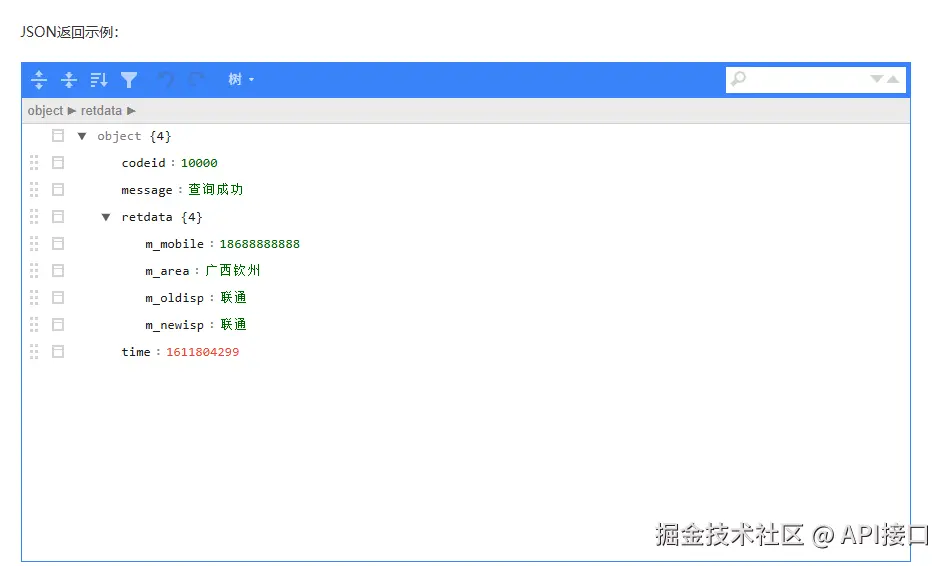Edit the m_newisp value 联通
Screen dimensions: 948x566
coord(233,324)
